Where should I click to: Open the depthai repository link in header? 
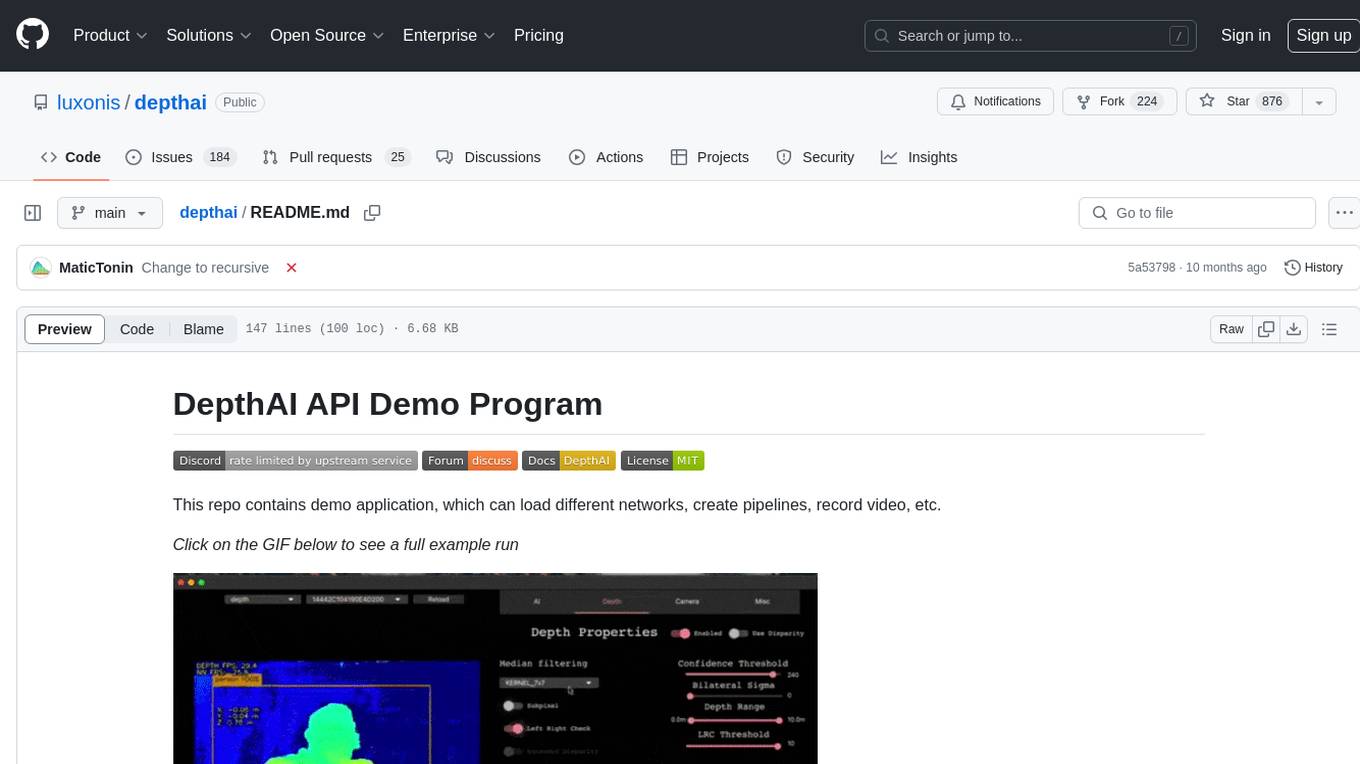(170, 102)
